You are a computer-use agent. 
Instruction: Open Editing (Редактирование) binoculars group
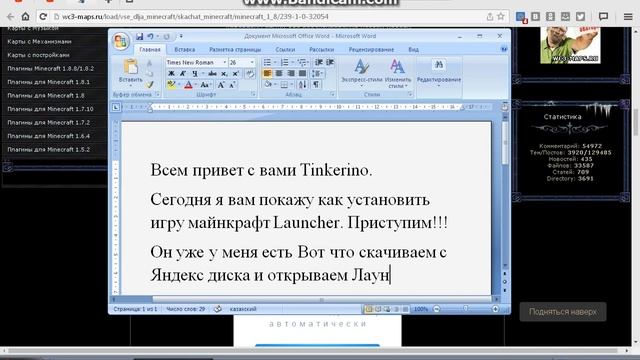point(439,72)
